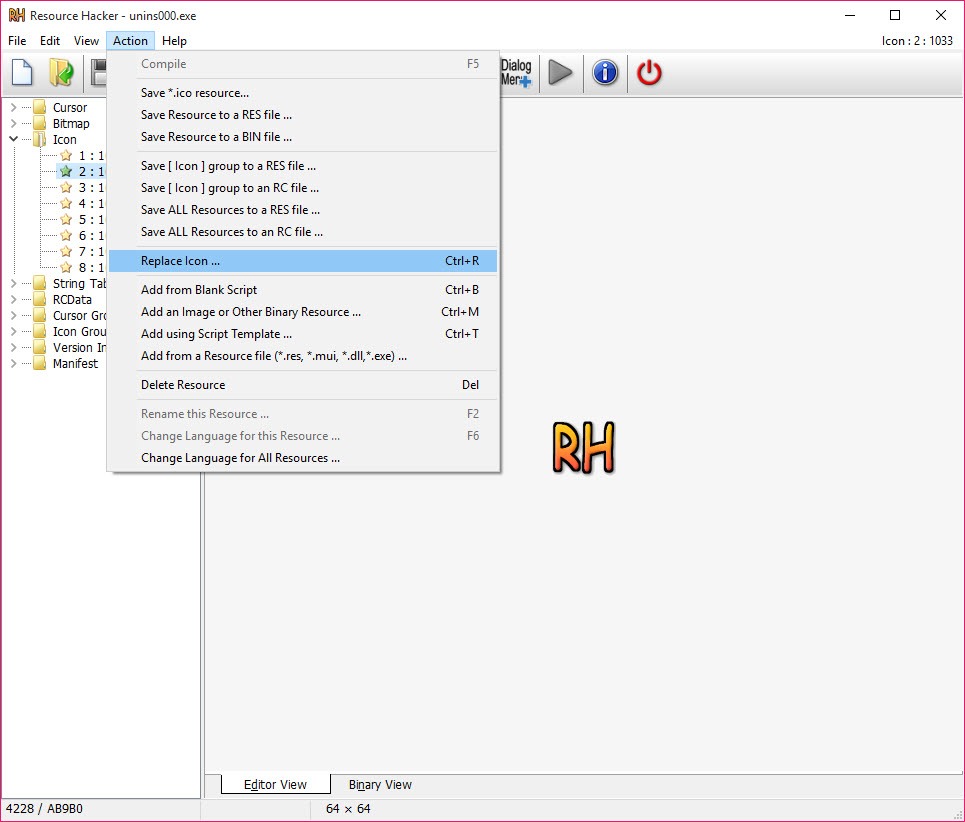The height and width of the screenshot is (822, 965).
Task: Select icon resource star 7
Action: [x=66, y=252]
